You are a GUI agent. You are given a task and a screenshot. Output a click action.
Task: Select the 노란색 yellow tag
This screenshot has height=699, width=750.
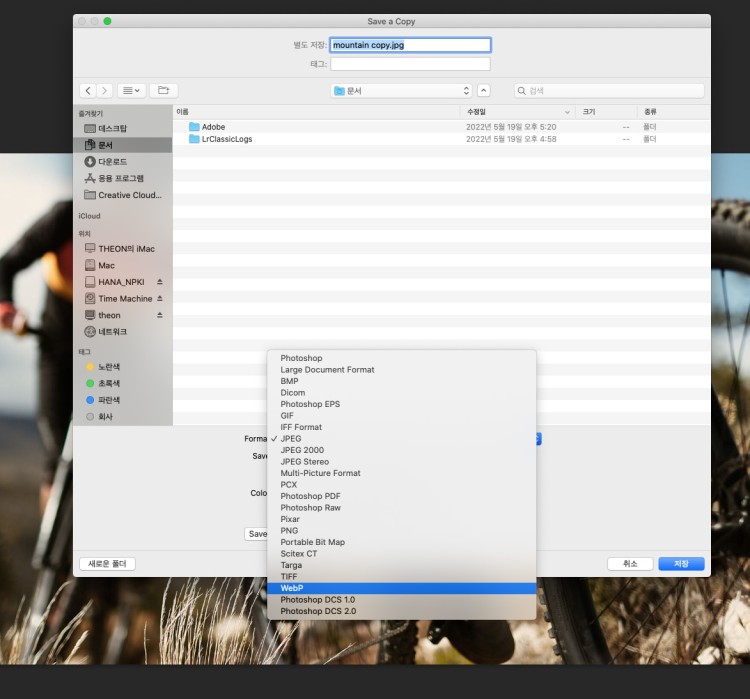(108, 367)
